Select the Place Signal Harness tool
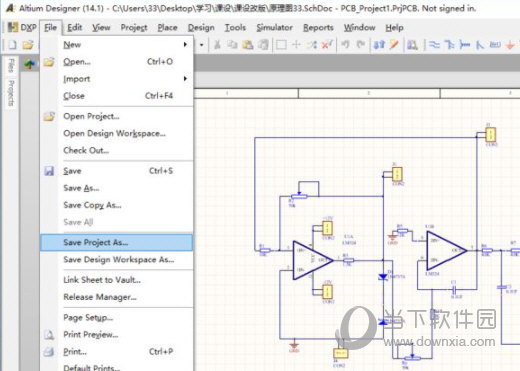 pos(465,45)
